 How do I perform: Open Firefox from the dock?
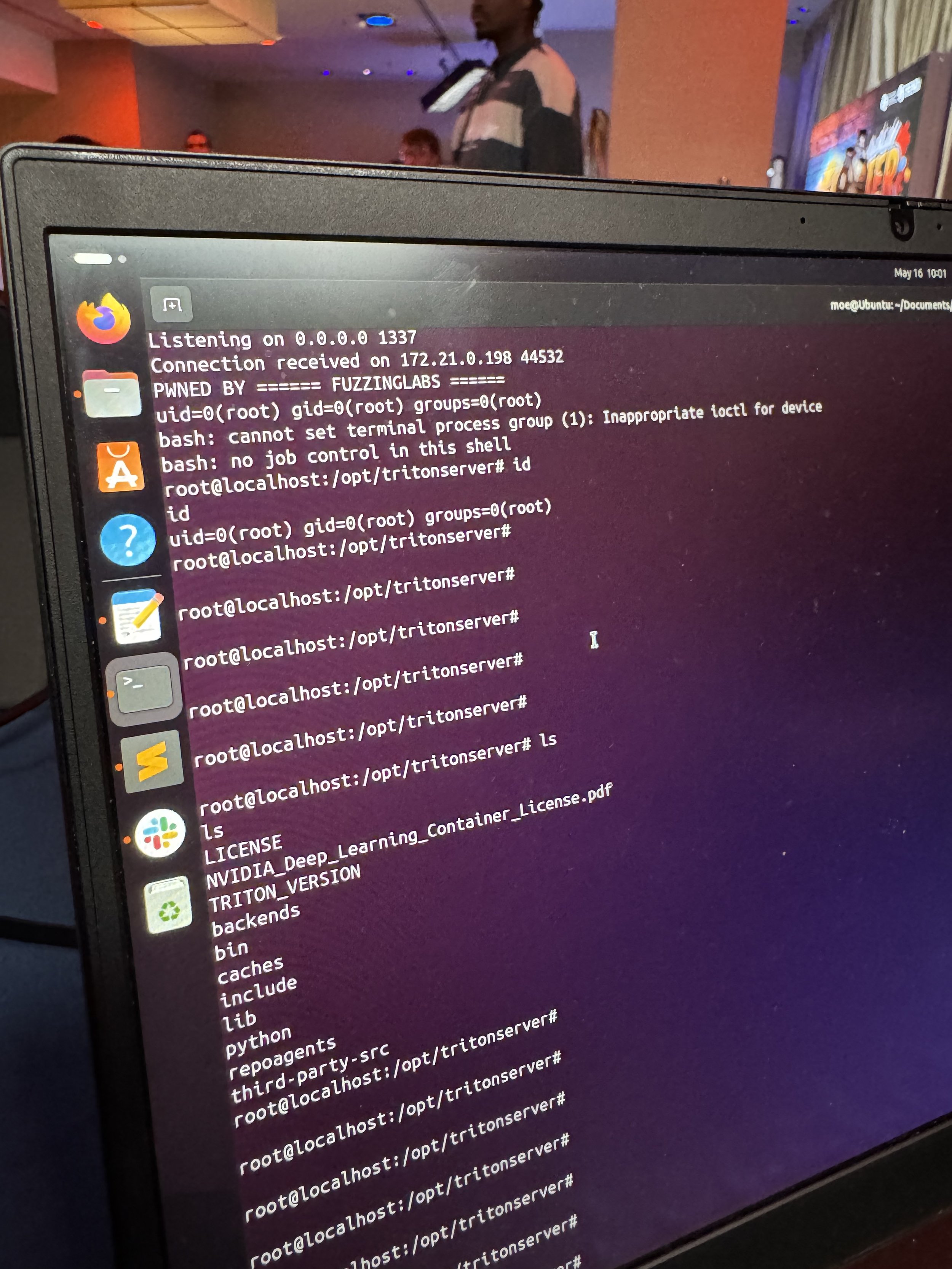tap(104, 319)
